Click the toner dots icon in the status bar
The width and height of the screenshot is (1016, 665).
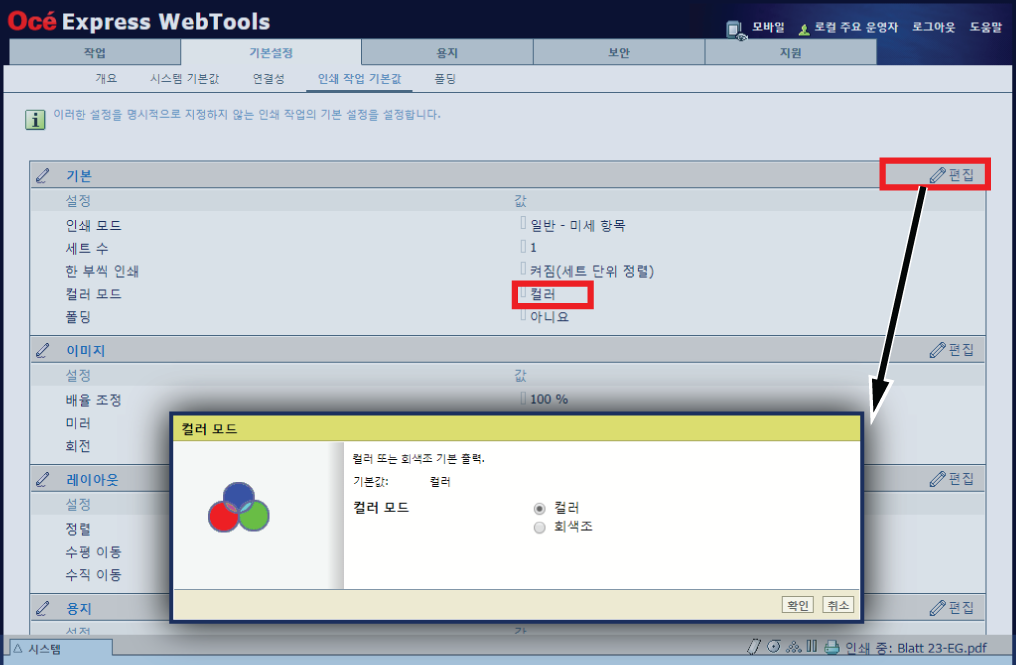[794, 646]
